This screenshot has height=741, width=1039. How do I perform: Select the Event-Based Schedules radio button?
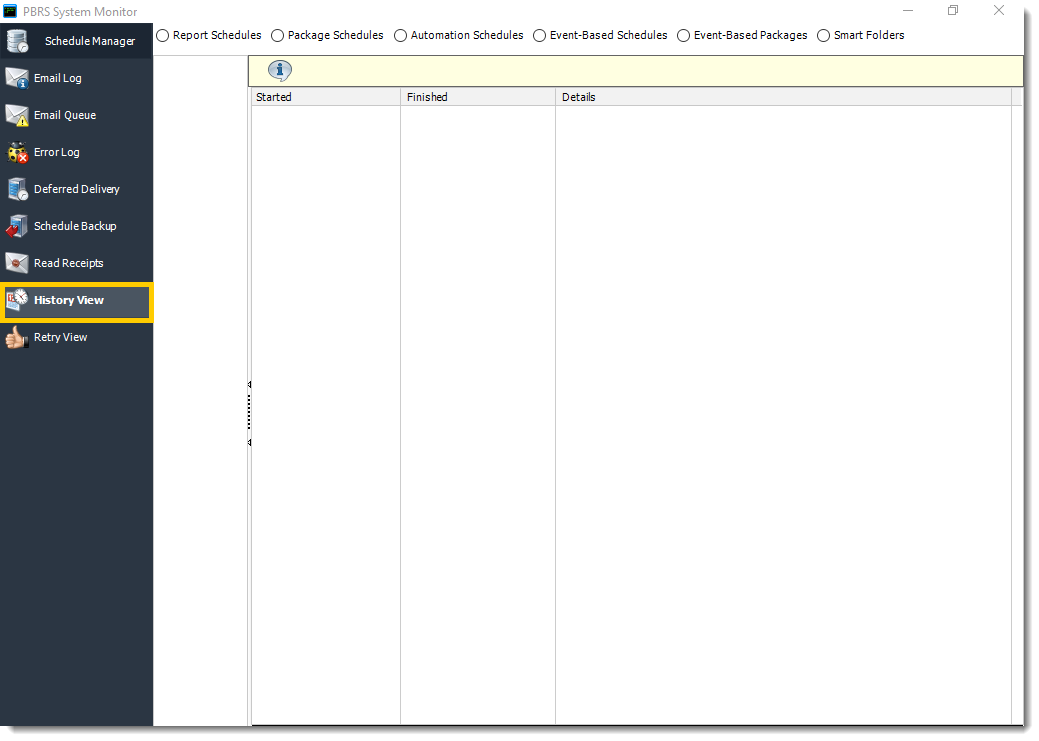pos(539,36)
